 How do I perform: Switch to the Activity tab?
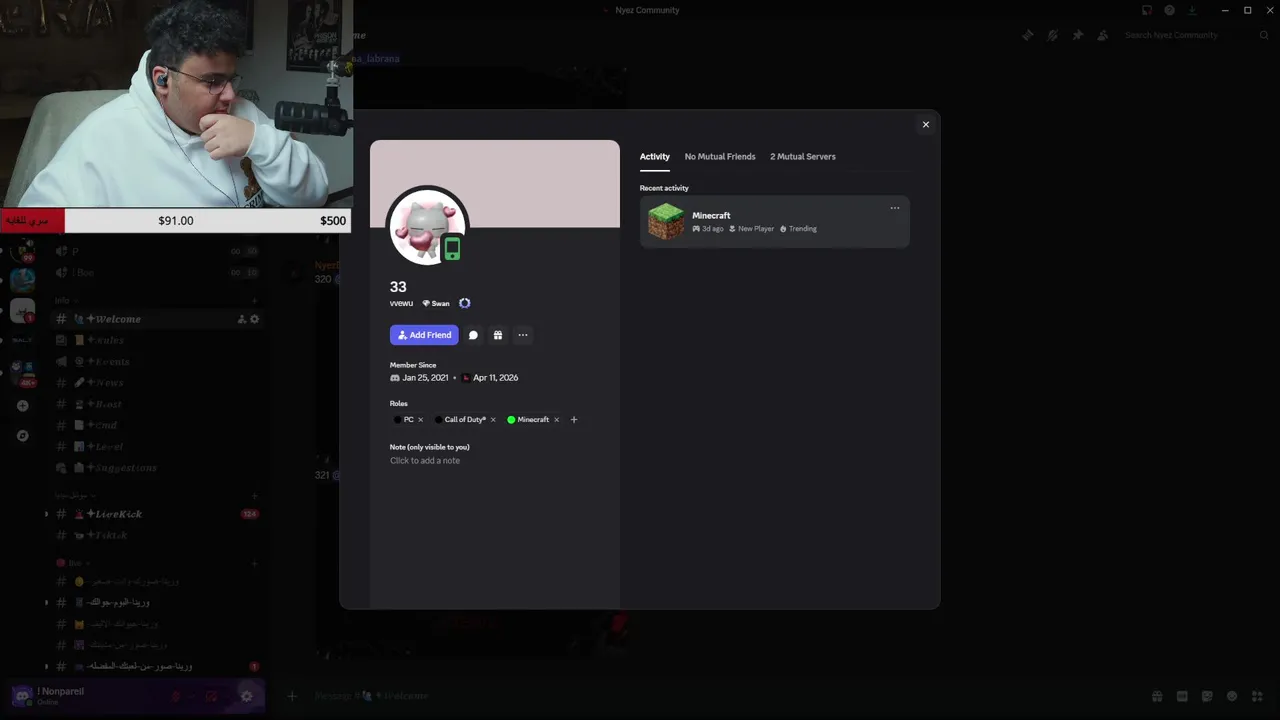pos(655,157)
